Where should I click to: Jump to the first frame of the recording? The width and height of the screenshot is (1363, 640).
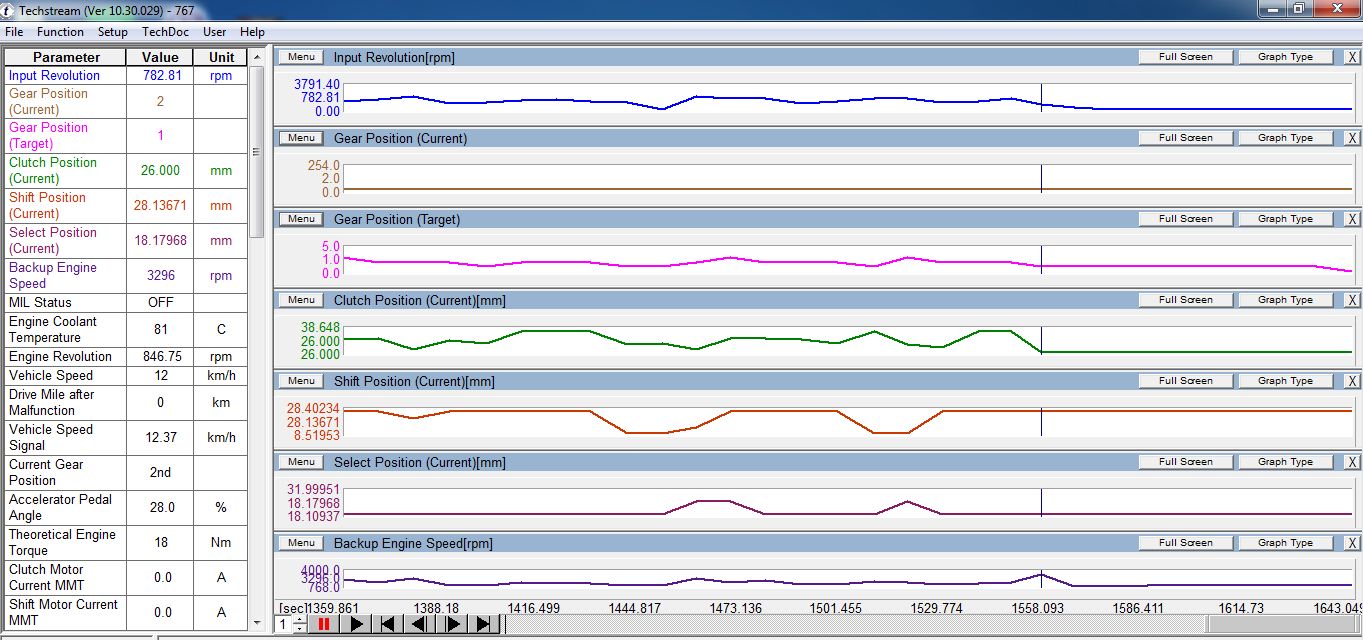(388, 624)
